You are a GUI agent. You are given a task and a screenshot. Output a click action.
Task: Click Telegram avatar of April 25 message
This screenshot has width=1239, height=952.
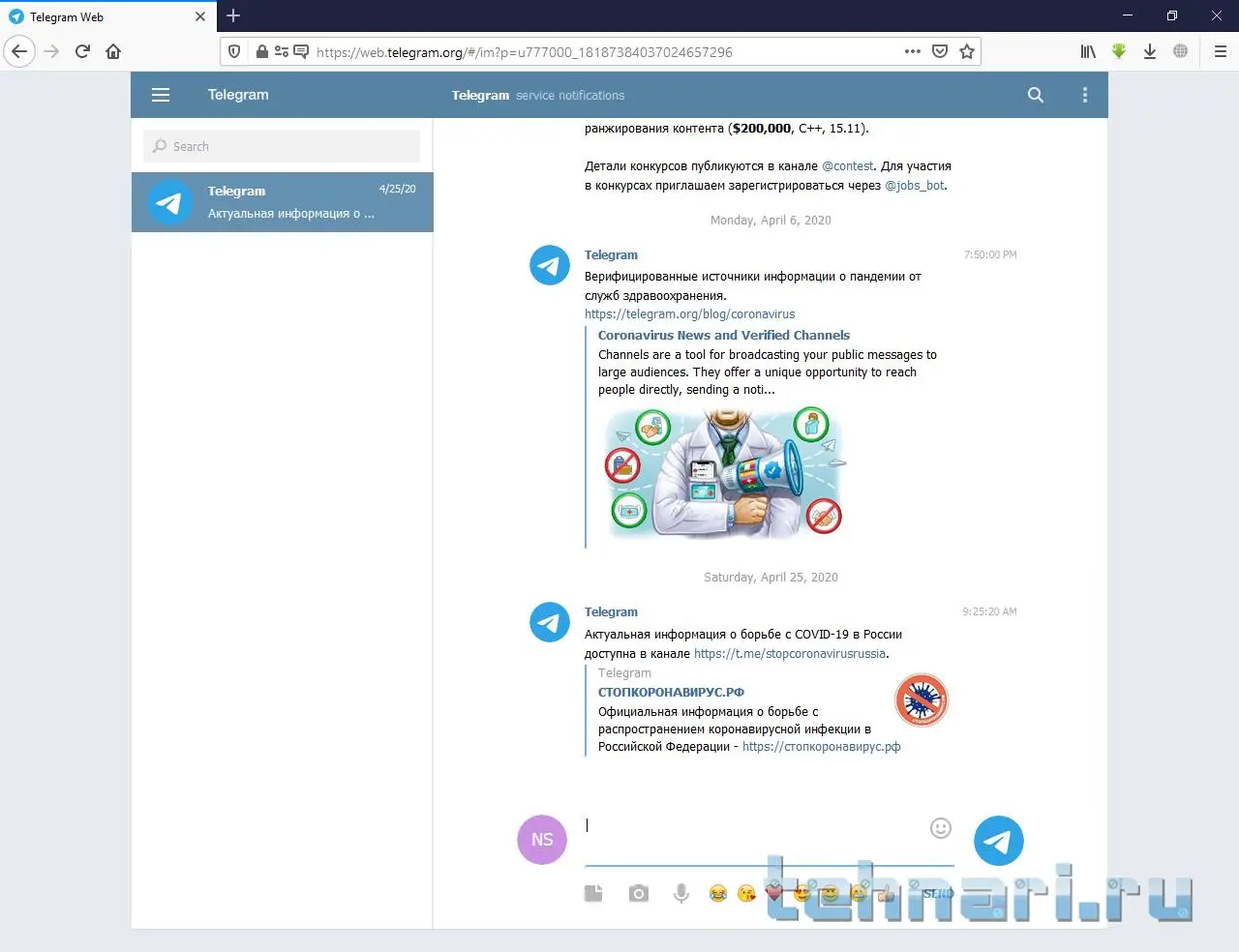point(550,622)
